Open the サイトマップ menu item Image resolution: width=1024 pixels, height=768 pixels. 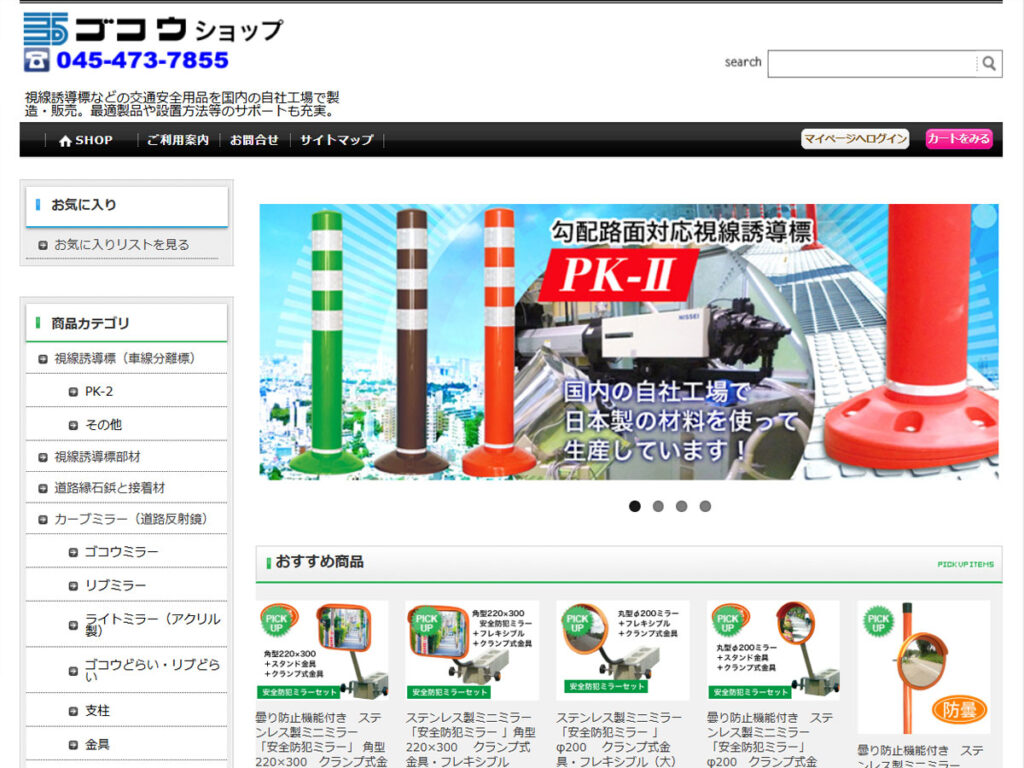[x=336, y=140]
